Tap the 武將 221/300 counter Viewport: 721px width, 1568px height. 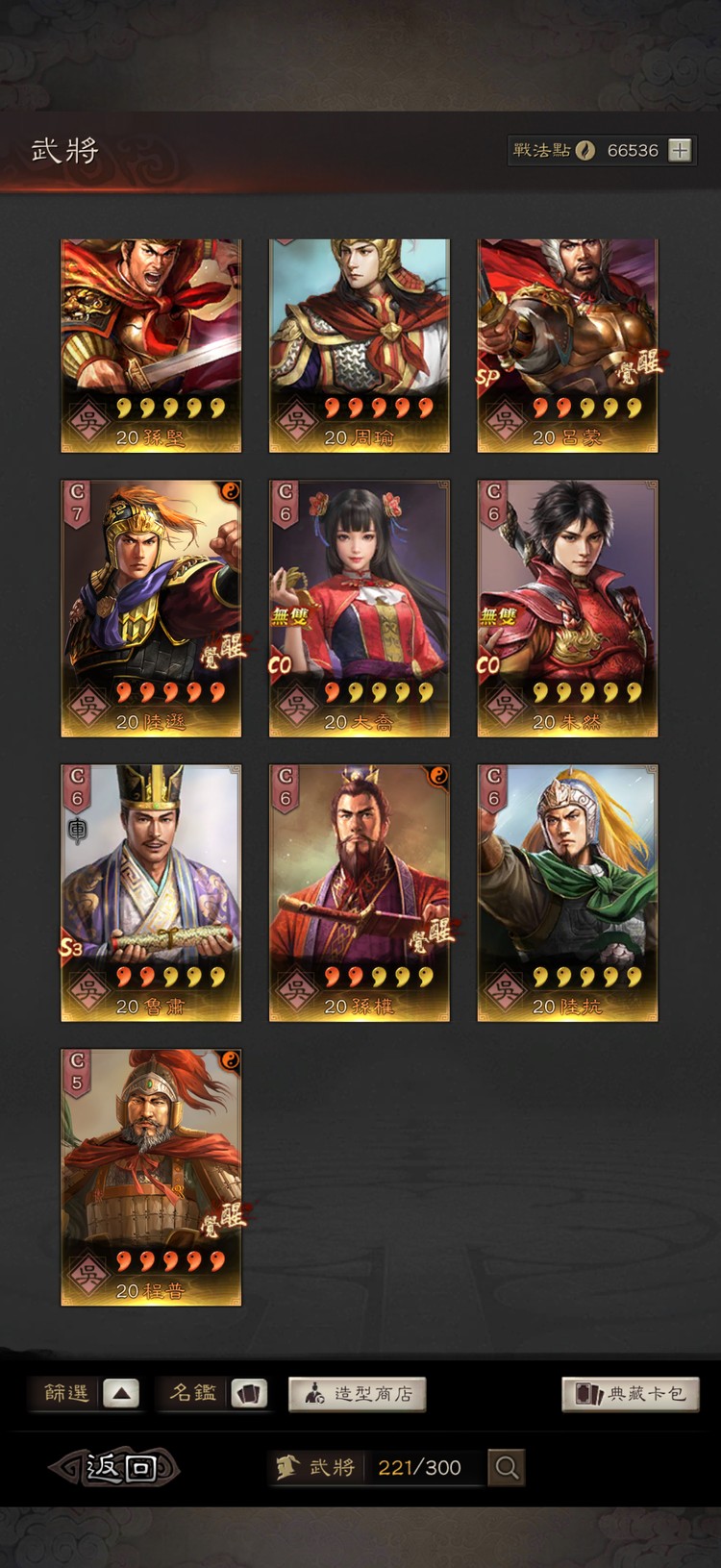[377, 1467]
